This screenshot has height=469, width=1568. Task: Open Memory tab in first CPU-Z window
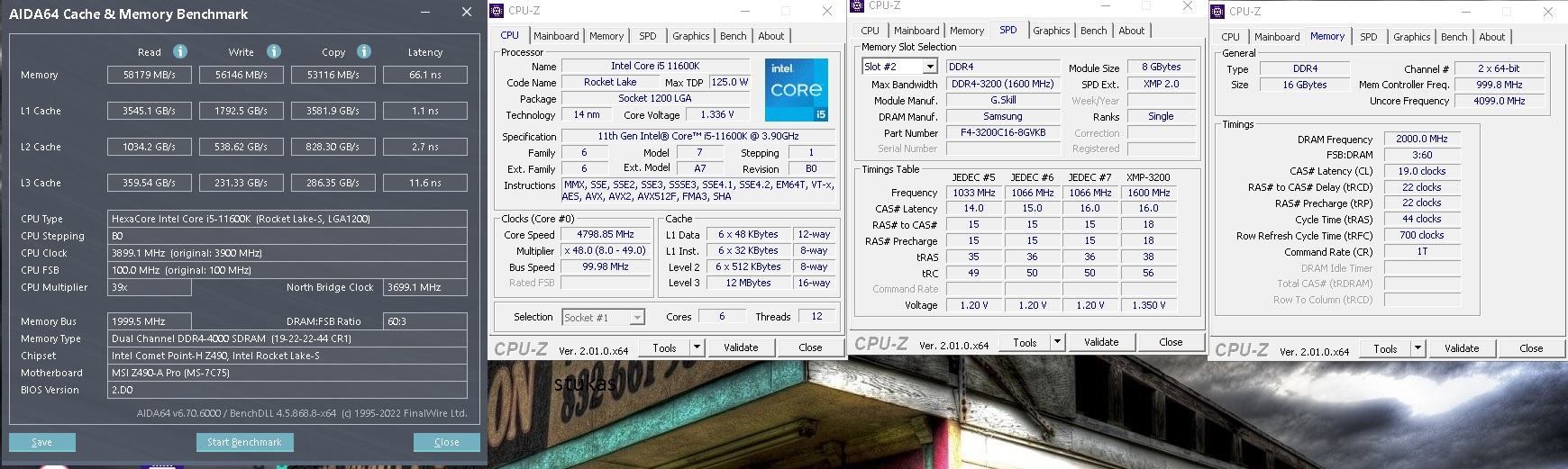606,36
